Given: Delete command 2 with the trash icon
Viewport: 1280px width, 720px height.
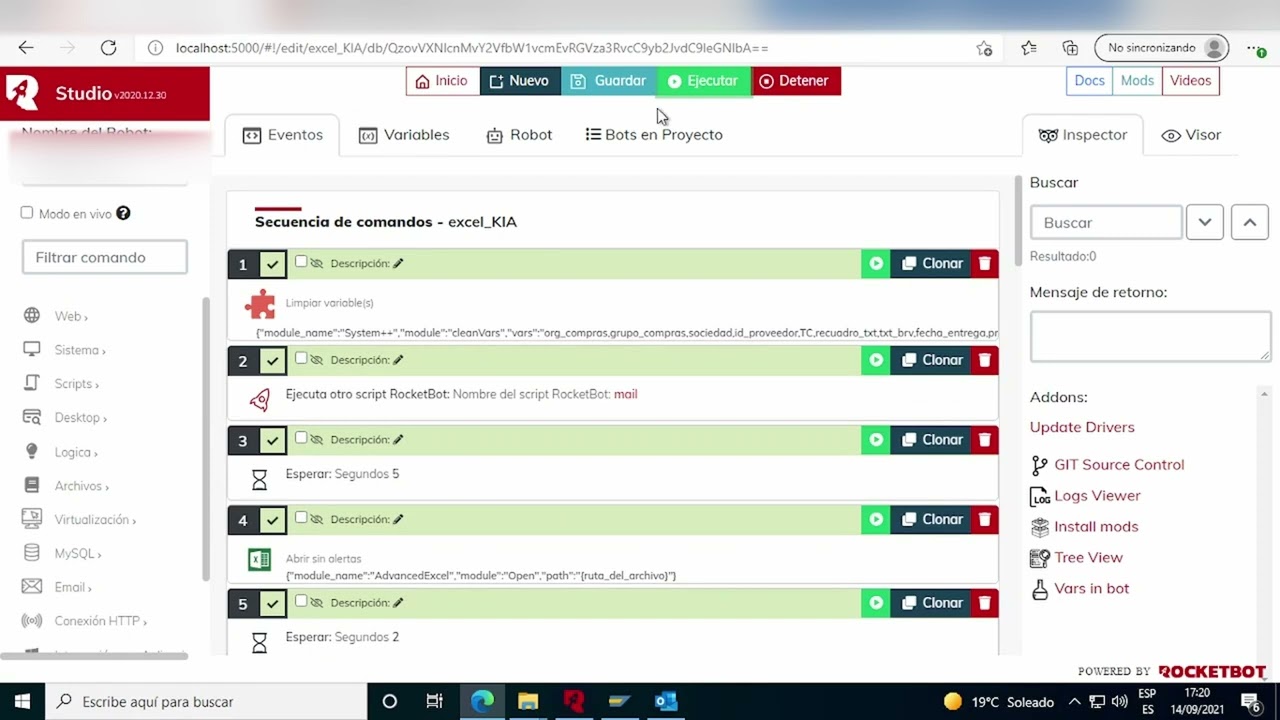Looking at the screenshot, I should (985, 360).
